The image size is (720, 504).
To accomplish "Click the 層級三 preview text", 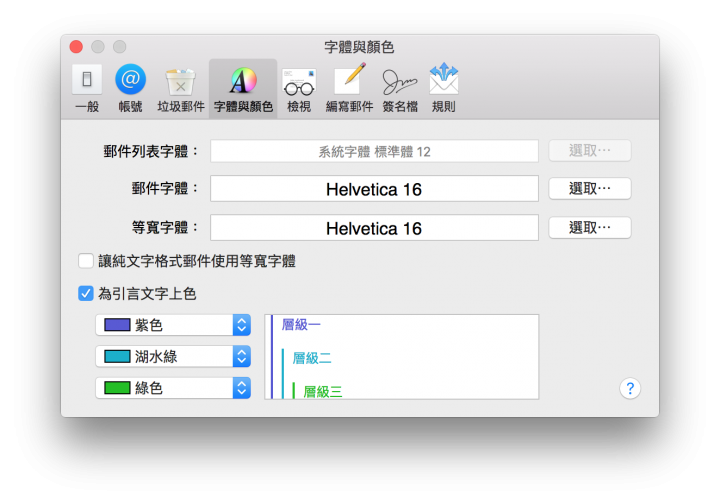I will click(323, 392).
